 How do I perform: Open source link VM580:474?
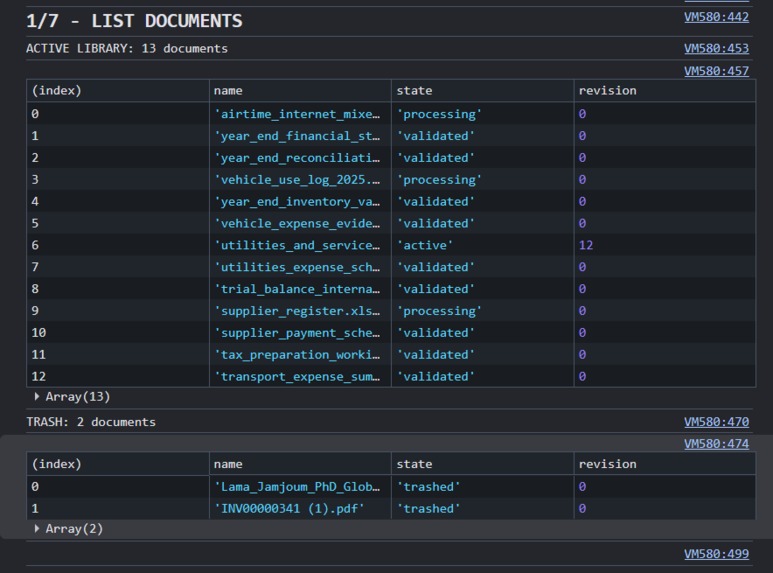click(x=716, y=444)
